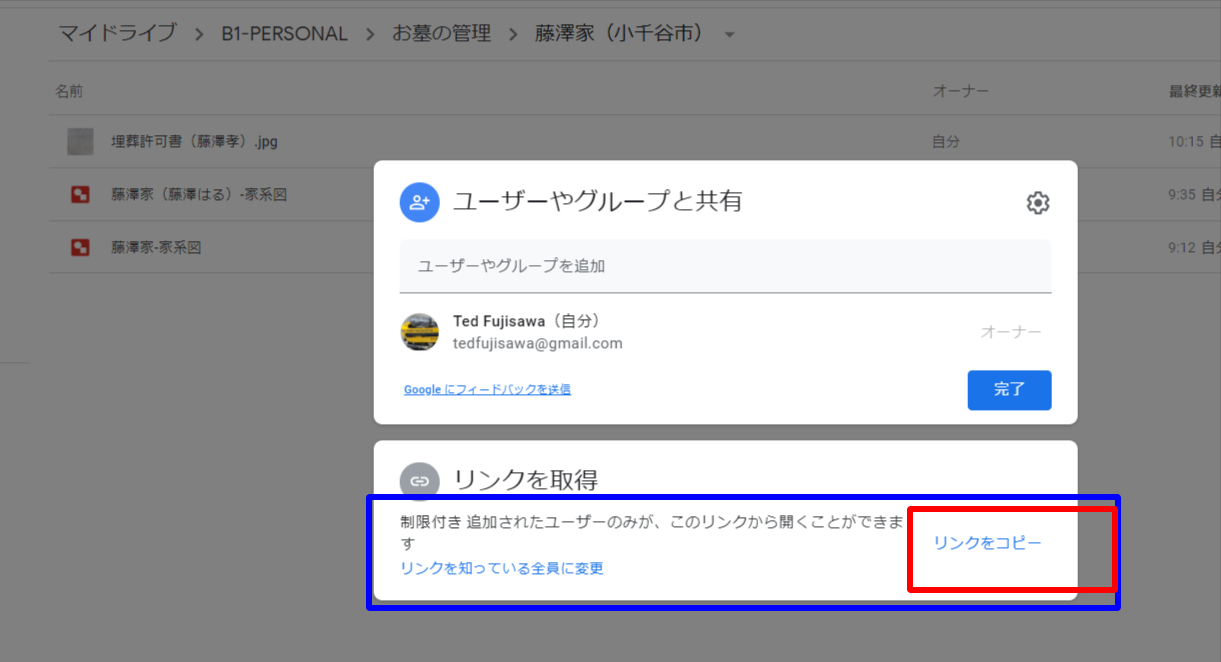Go to お墓の管理 in the breadcrumb
This screenshot has width=1221, height=662.
point(441,32)
